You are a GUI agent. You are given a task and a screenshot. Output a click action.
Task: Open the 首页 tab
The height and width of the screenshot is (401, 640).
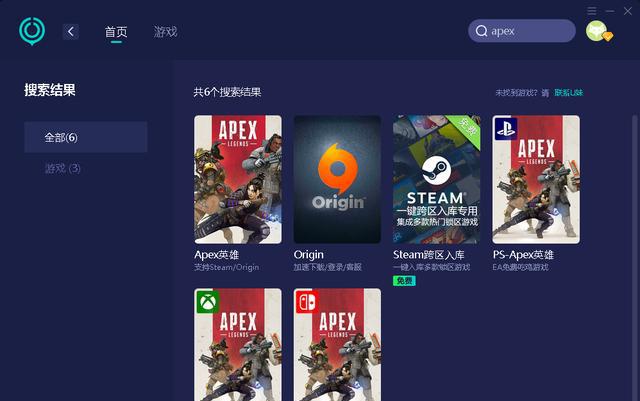tap(116, 31)
